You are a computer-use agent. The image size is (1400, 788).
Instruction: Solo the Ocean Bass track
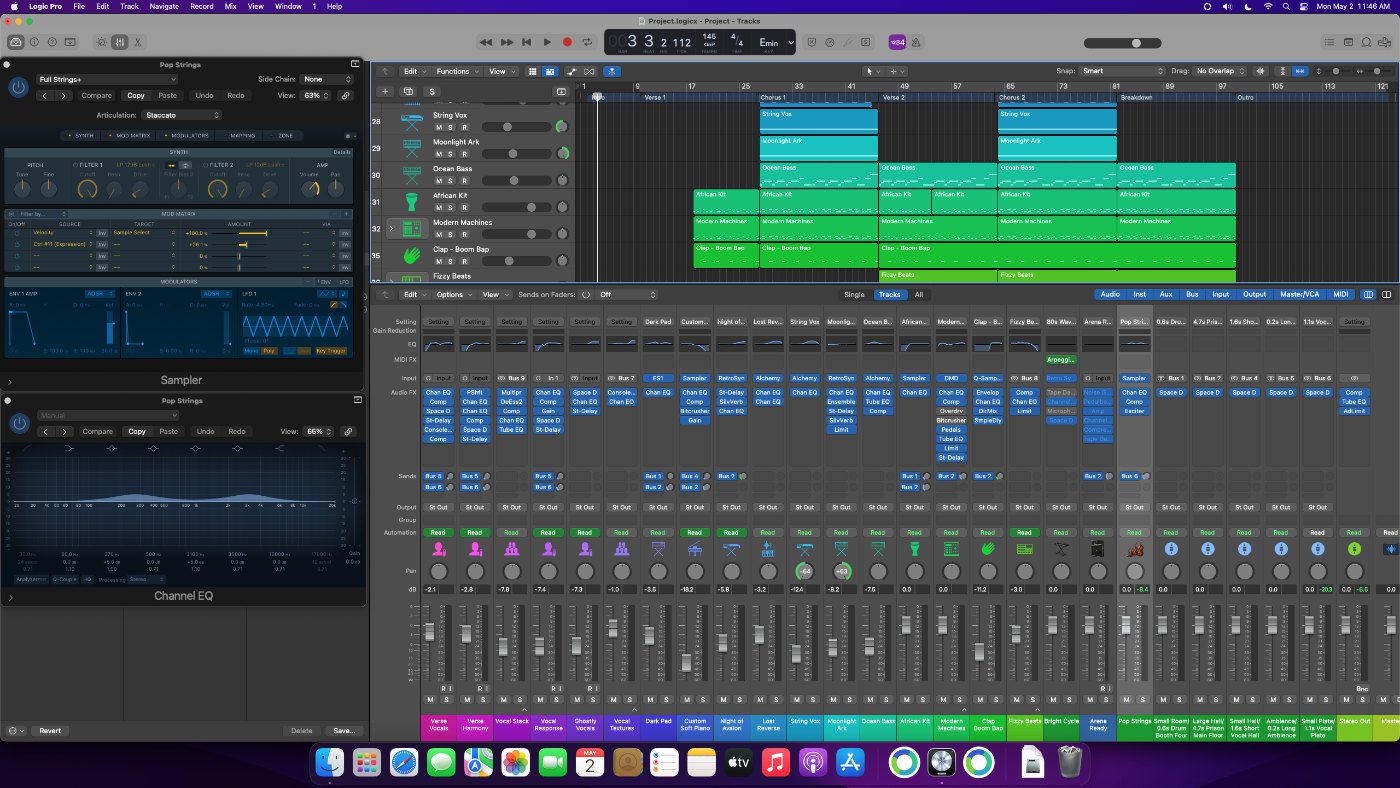coord(450,181)
